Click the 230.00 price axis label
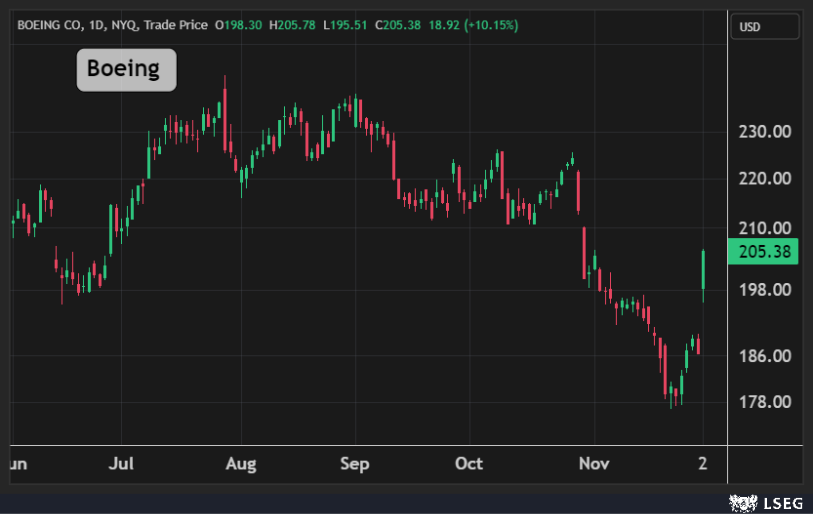Image resolution: width=813 pixels, height=514 pixels. pos(765,132)
